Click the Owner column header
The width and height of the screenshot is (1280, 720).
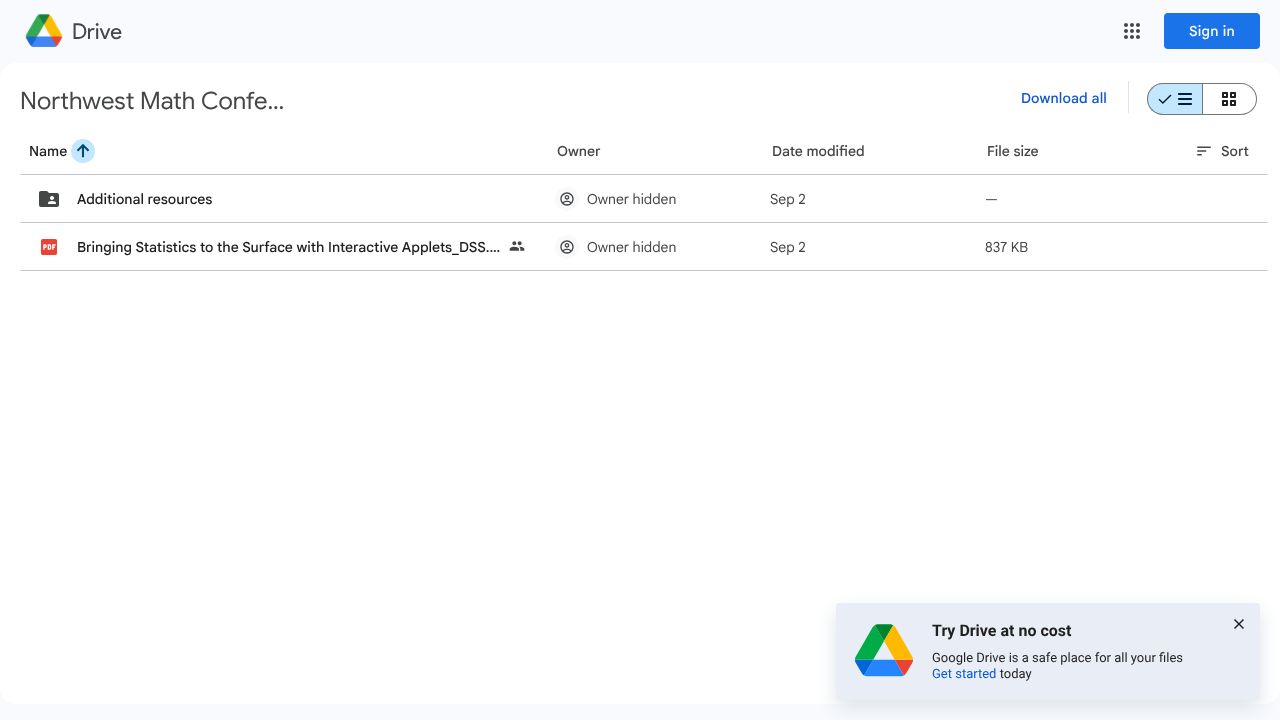click(578, 151)
